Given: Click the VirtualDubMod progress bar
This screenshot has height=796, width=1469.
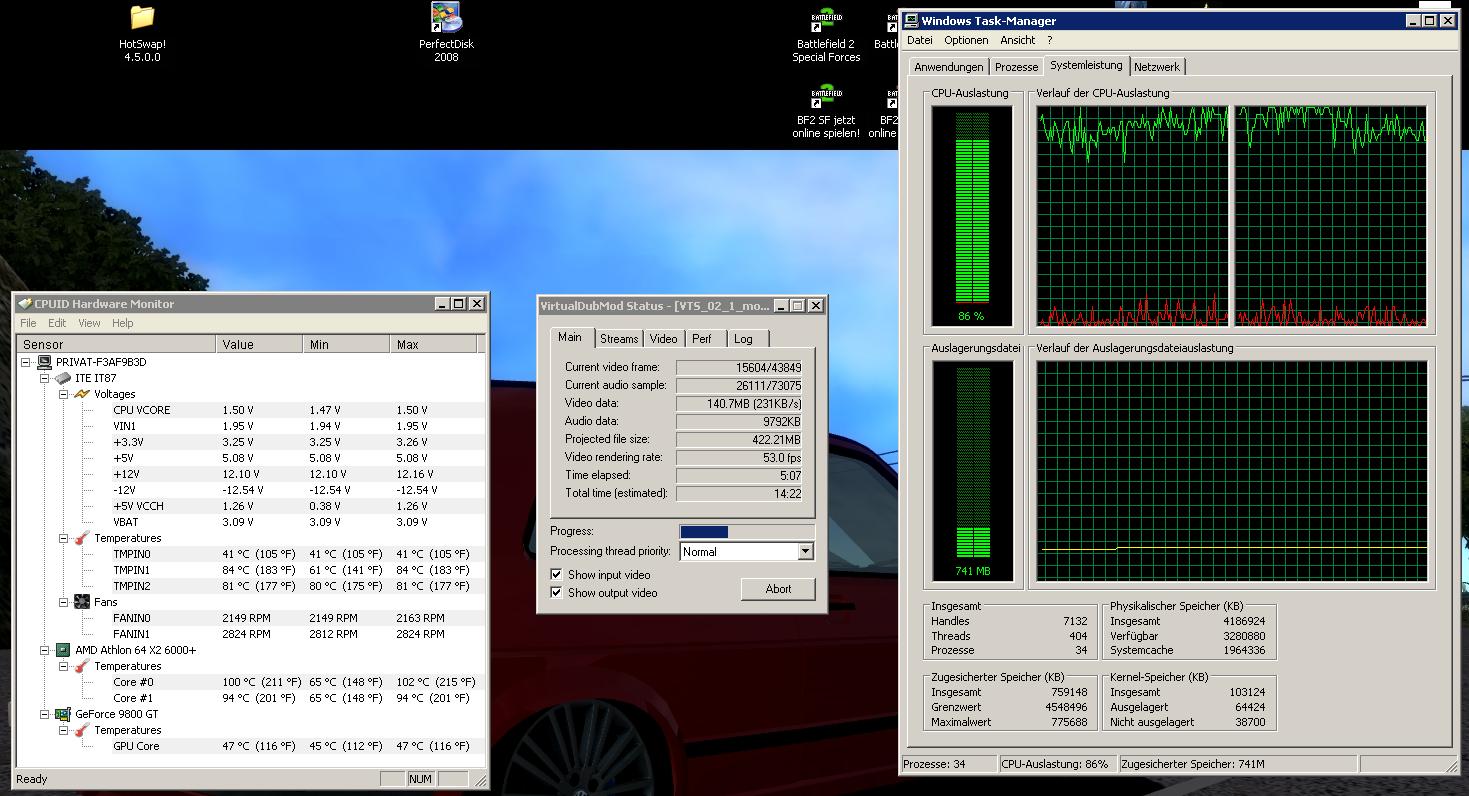Looking at the screenshot, I should (x=746, y=532).
